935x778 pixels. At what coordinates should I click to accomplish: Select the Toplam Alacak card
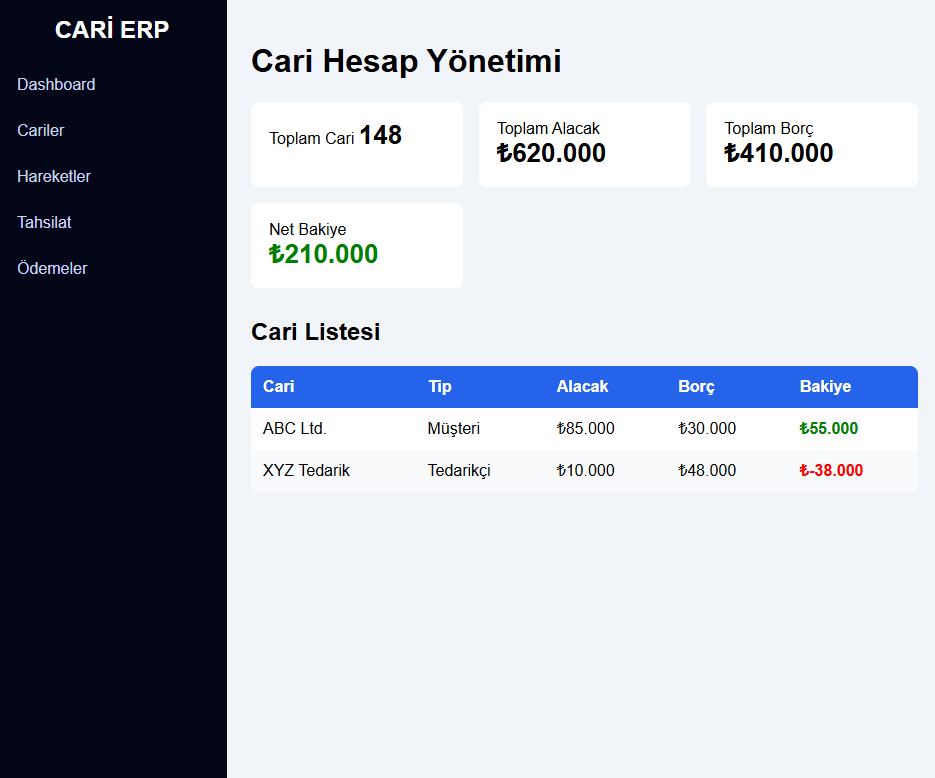tap(584, 143)
